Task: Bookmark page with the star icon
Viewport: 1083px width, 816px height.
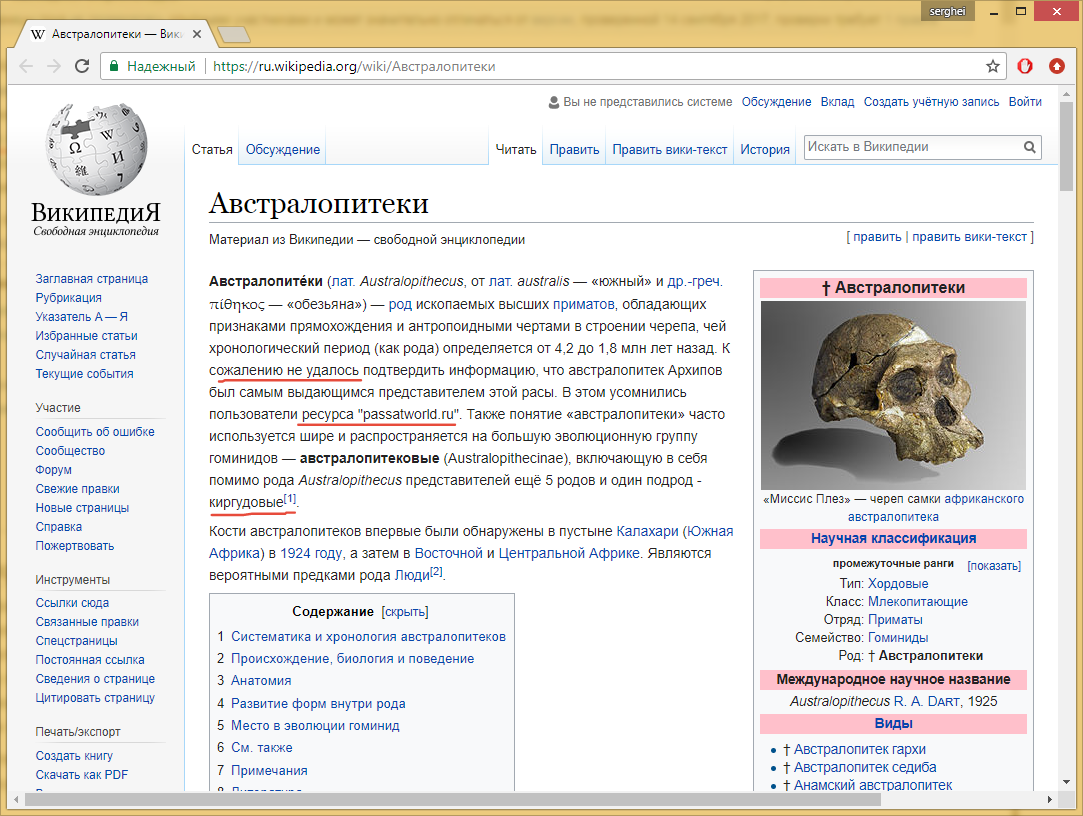Action: point(992,67)
